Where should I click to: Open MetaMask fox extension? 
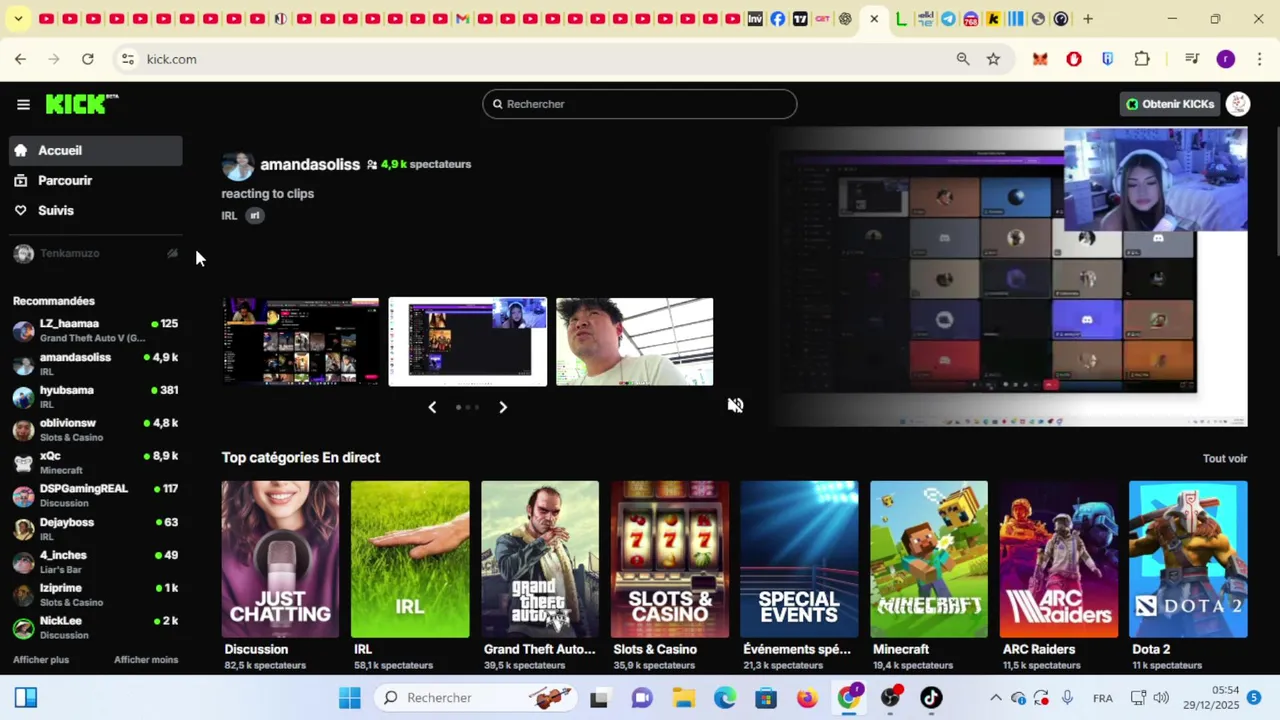(x=1040, y=59)
